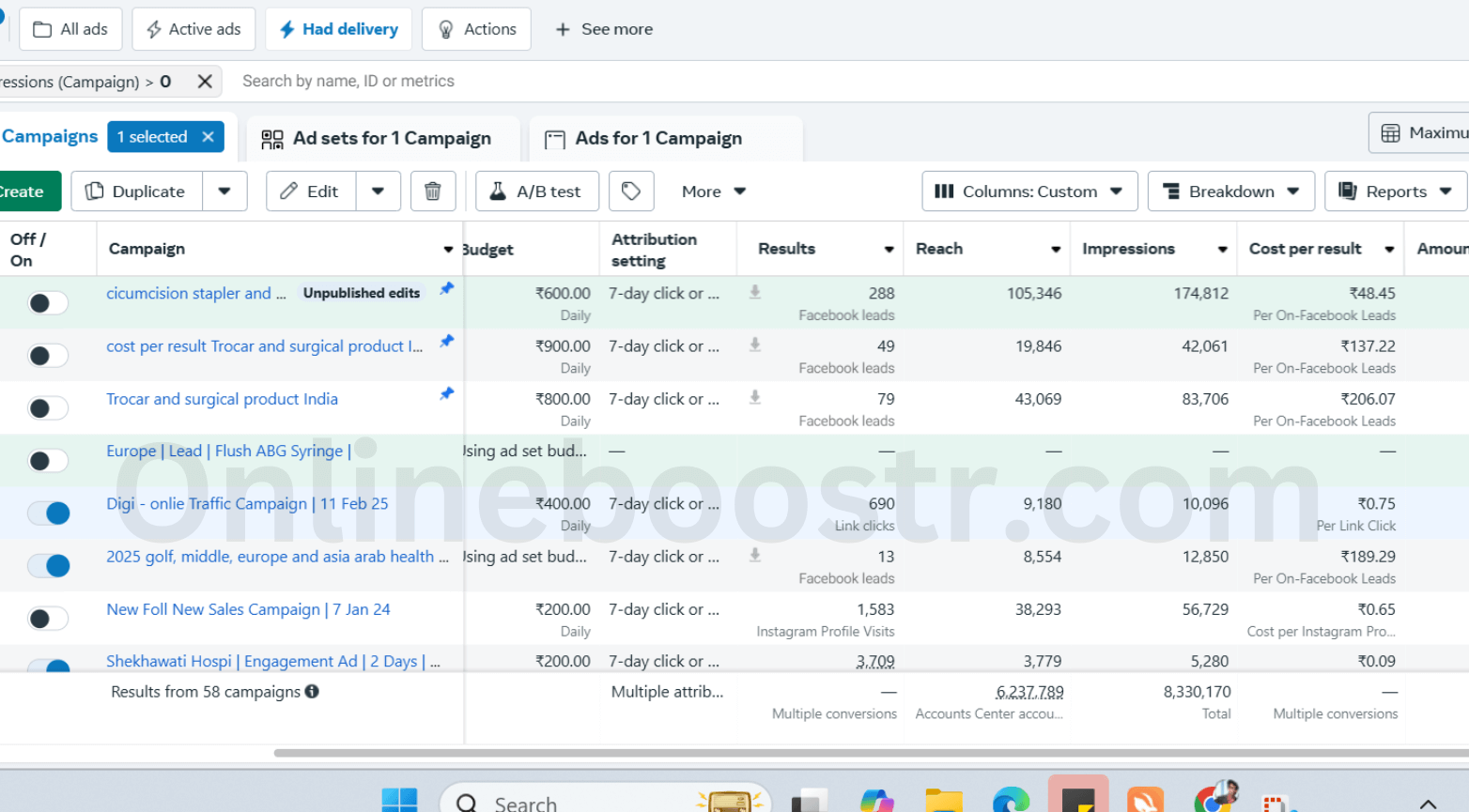
Task: Open Microsoft Edge from the taskbar
Action: (x=1011, y=801)
